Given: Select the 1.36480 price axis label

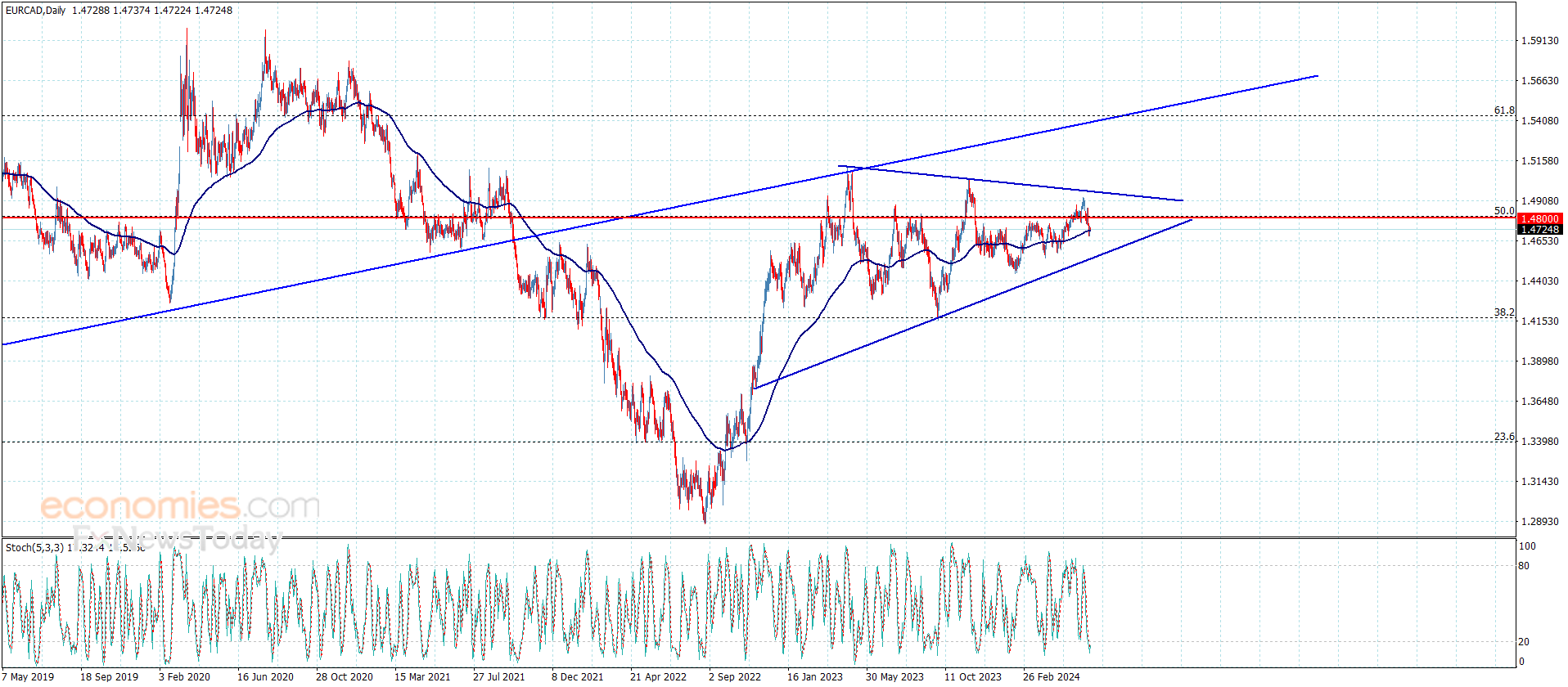Looking at the screenshot, I should click(1539, 402).
